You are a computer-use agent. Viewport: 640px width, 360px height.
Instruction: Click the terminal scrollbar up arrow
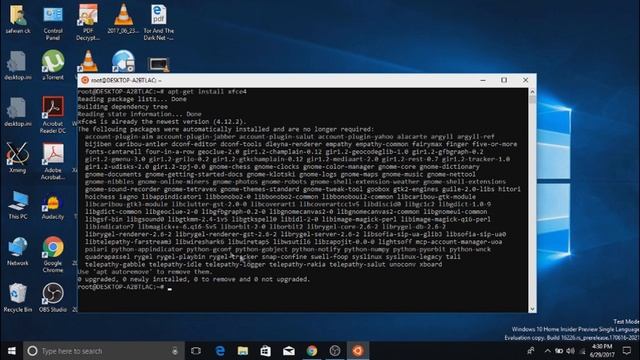point(532,92)
